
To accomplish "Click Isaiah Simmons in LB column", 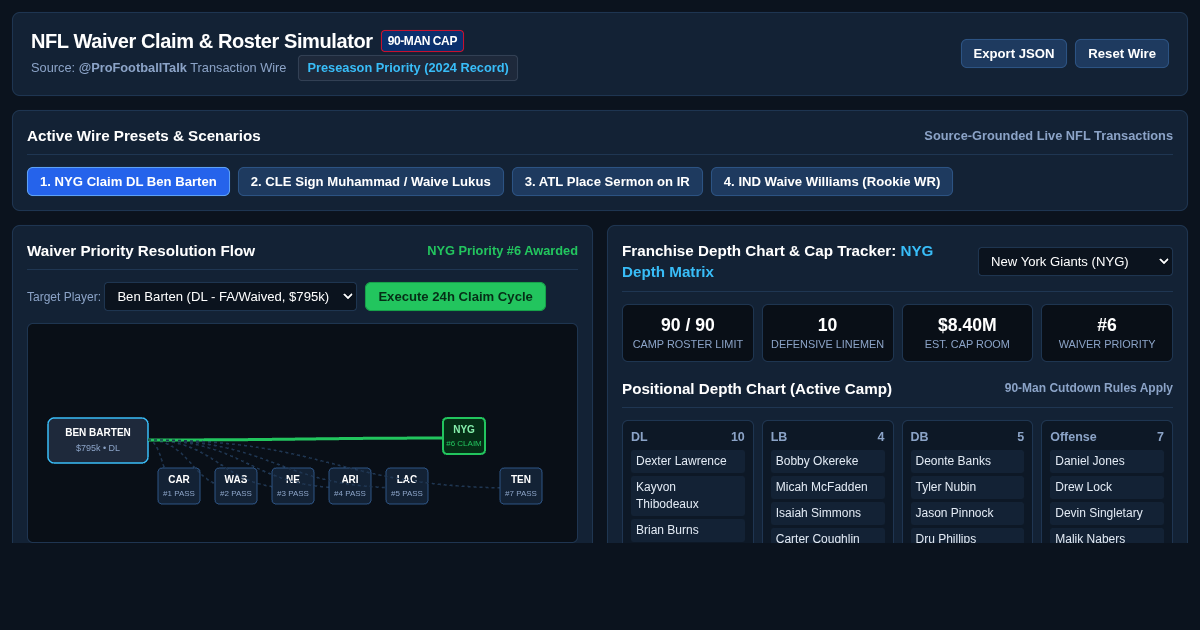I will (x=828, y=513).
